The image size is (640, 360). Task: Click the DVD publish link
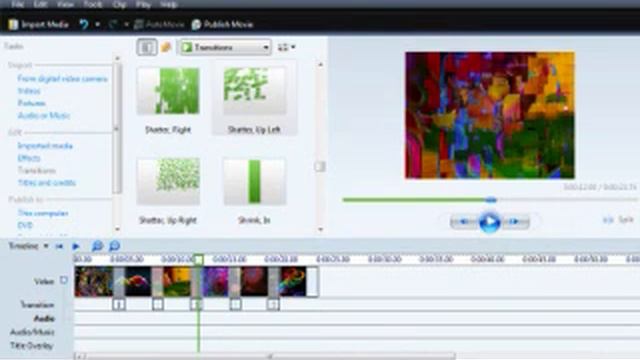[x=25, y=225]
